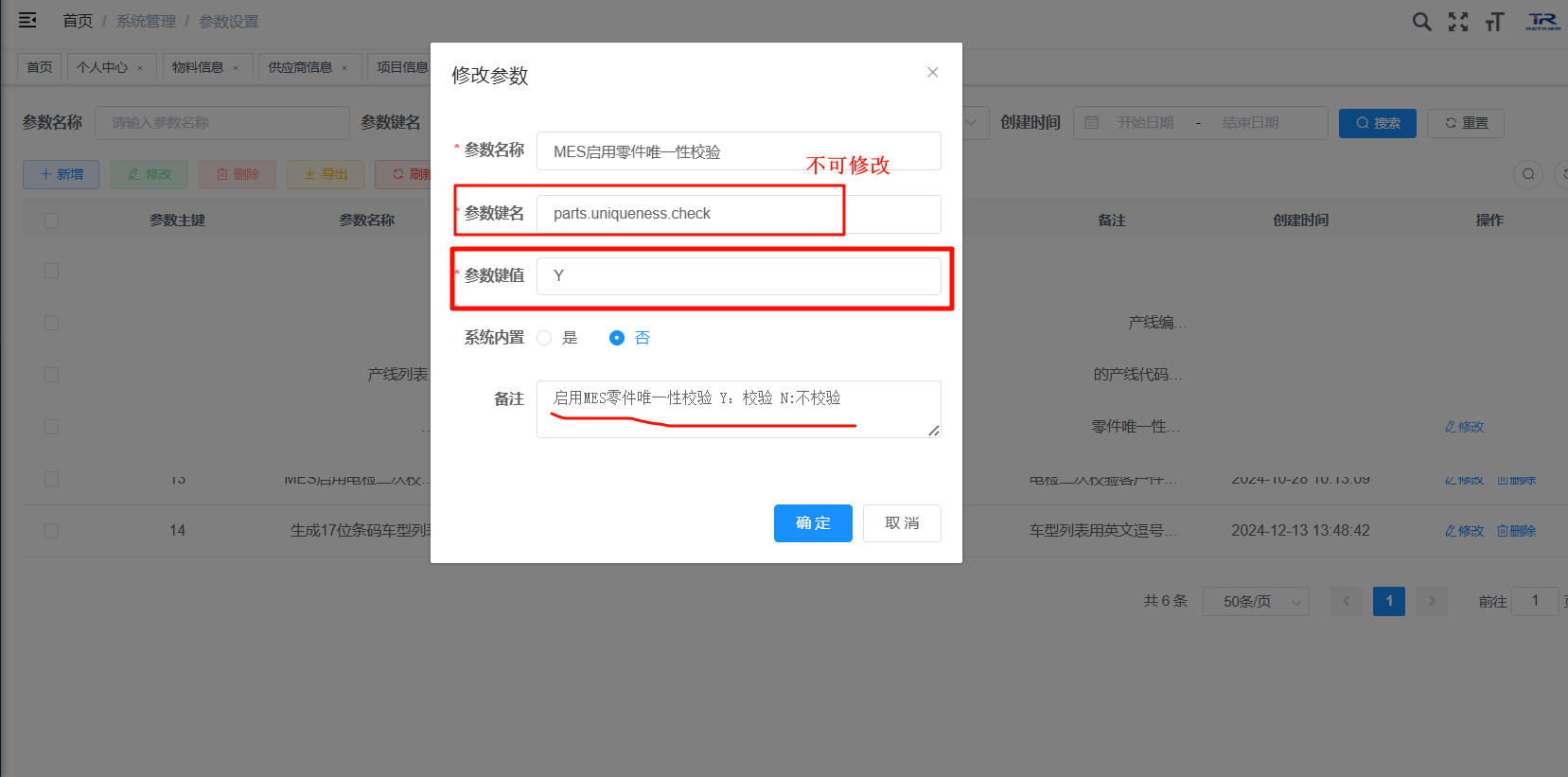The height and width of the screenshot is (777, 1568).
Task: Click the 删除 link in row 14
Action: pyautogui.click(x=1516, y=531)
